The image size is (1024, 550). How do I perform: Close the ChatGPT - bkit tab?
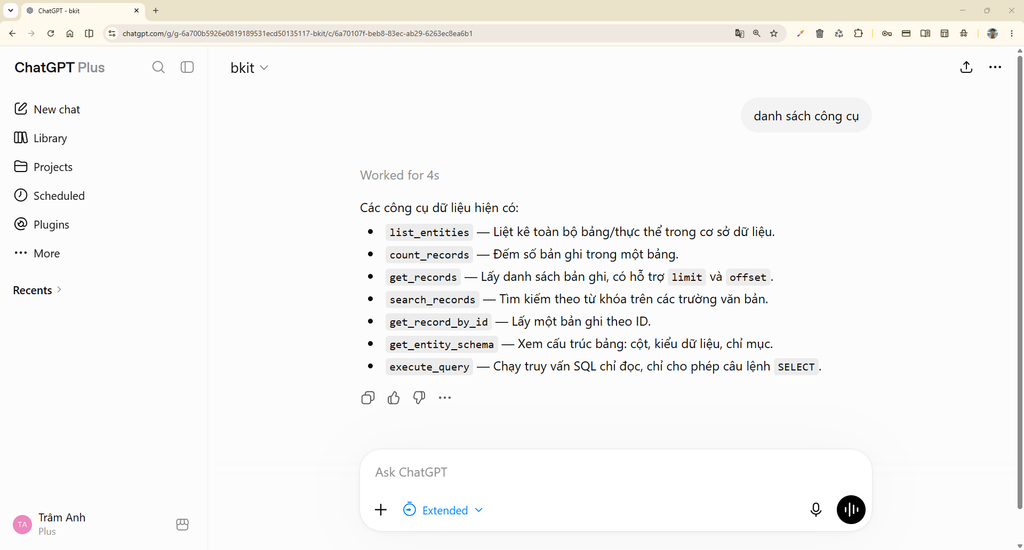coord(136,10)
